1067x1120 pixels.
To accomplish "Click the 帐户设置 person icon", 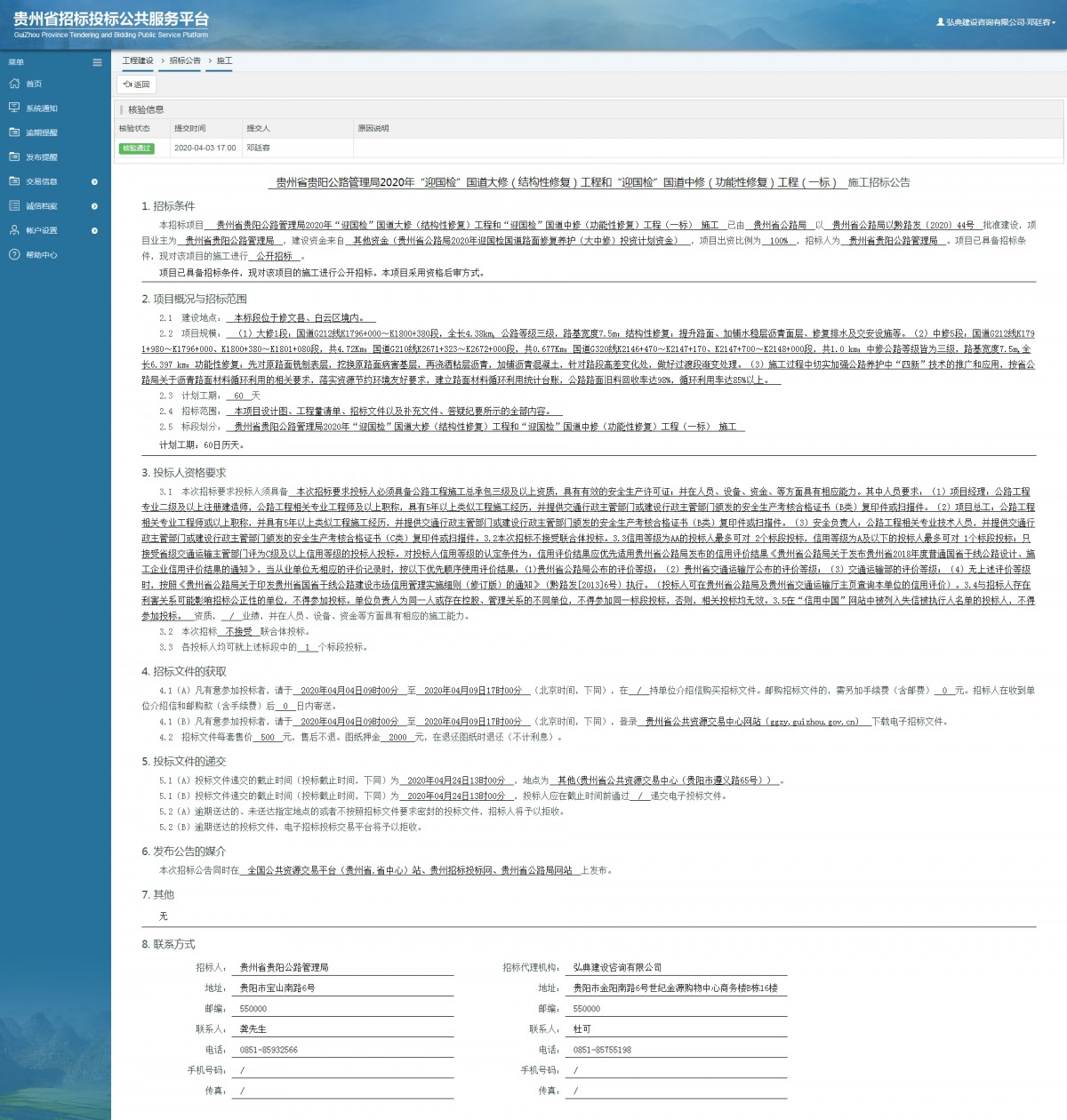I will point(14,230).
